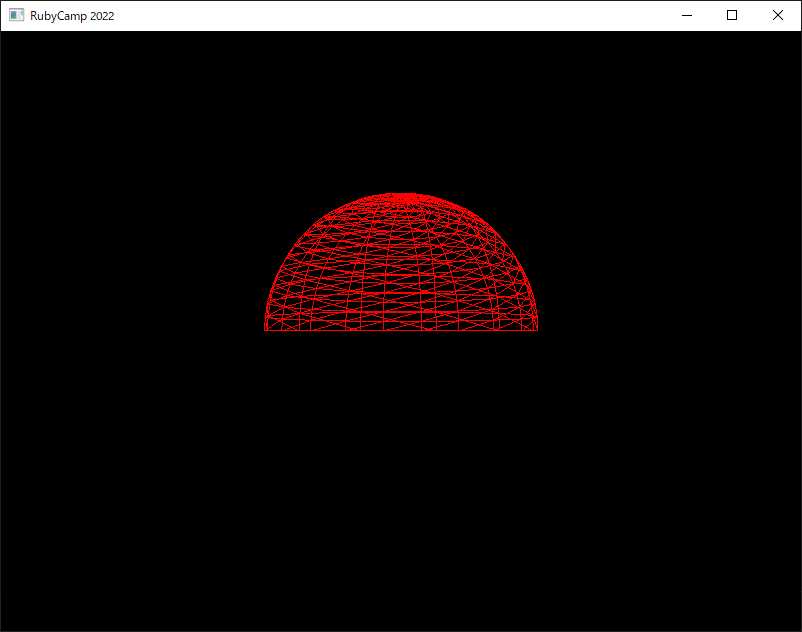Click the black canvas below the dome
The height and width of the screenshot is (632, 802).
coord(401,481)
